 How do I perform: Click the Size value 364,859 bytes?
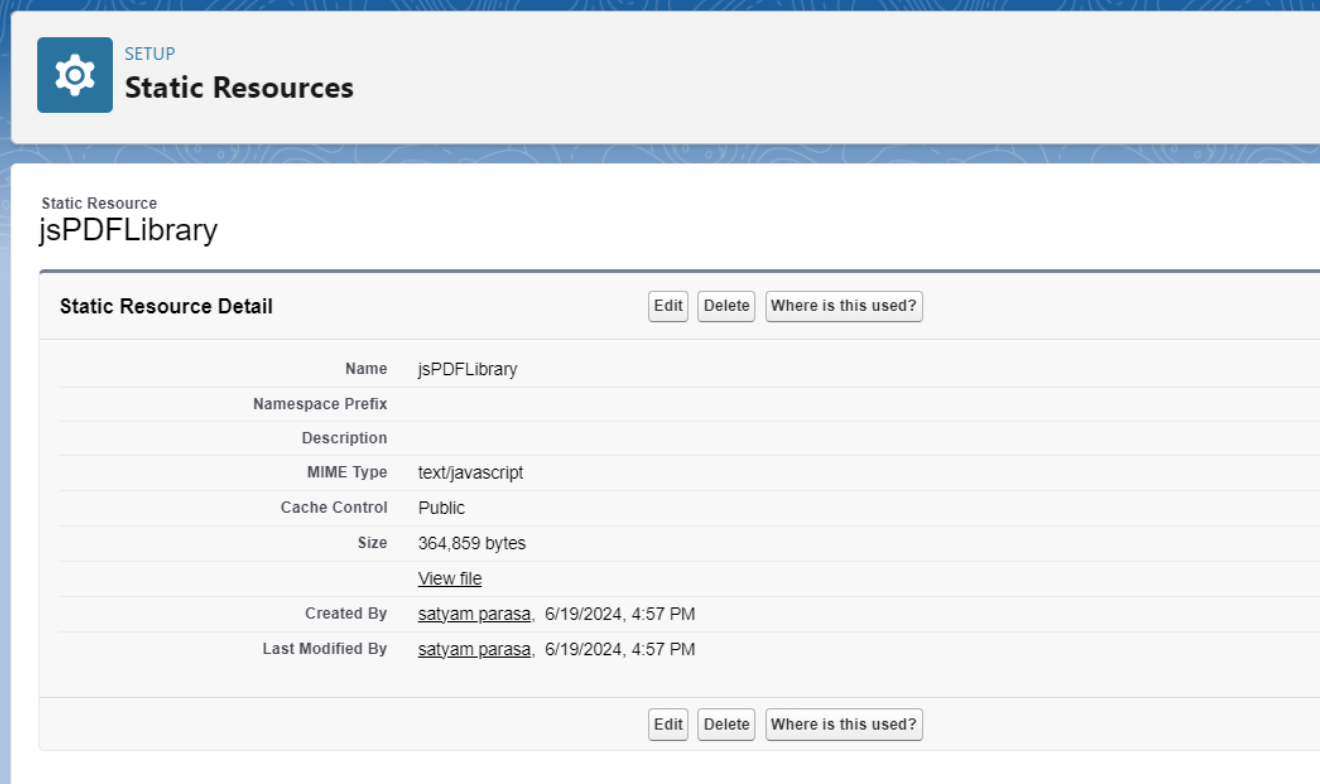point(471,543)
